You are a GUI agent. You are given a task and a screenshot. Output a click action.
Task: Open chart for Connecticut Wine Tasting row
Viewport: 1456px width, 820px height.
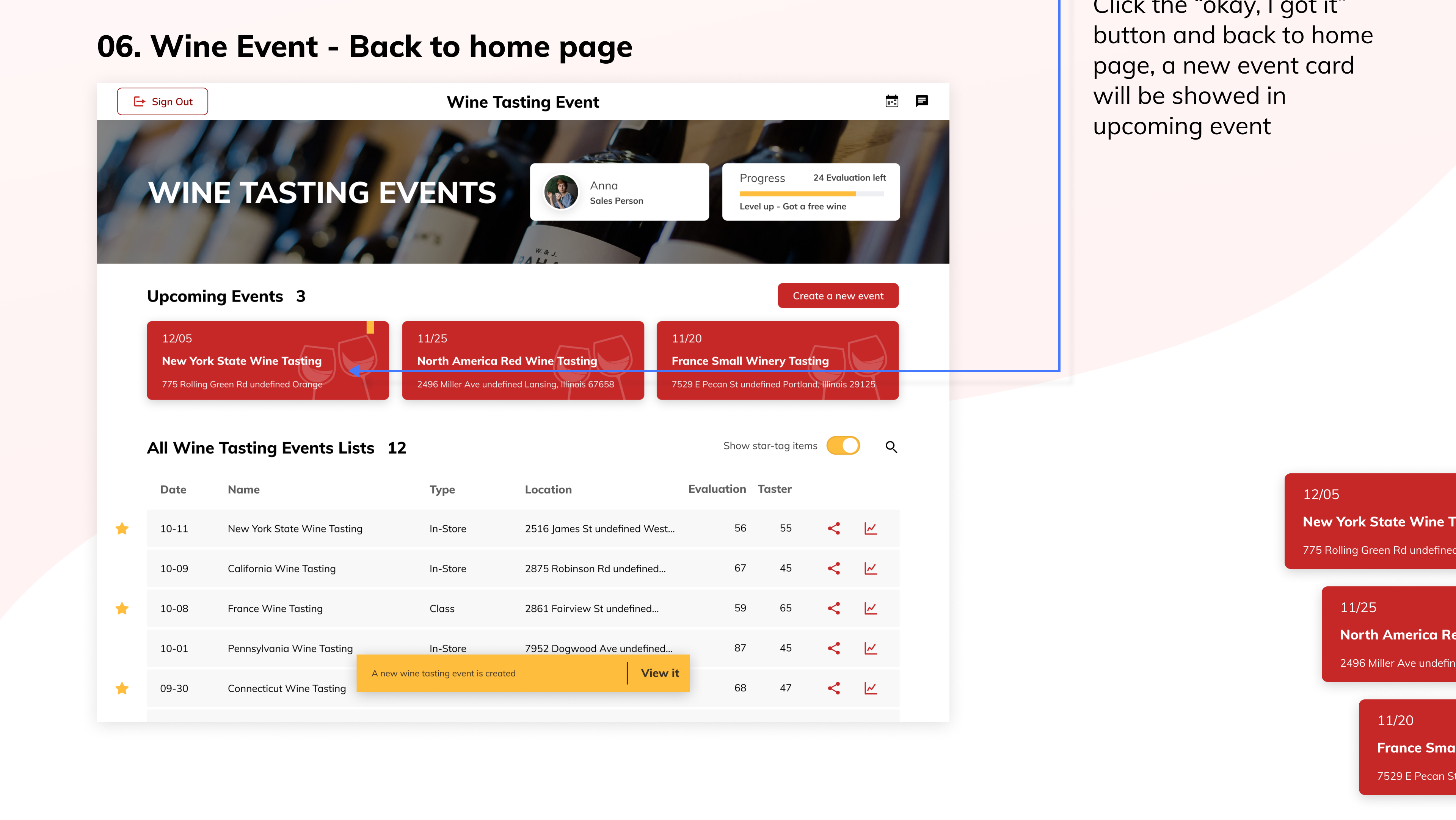click(870, 688)
